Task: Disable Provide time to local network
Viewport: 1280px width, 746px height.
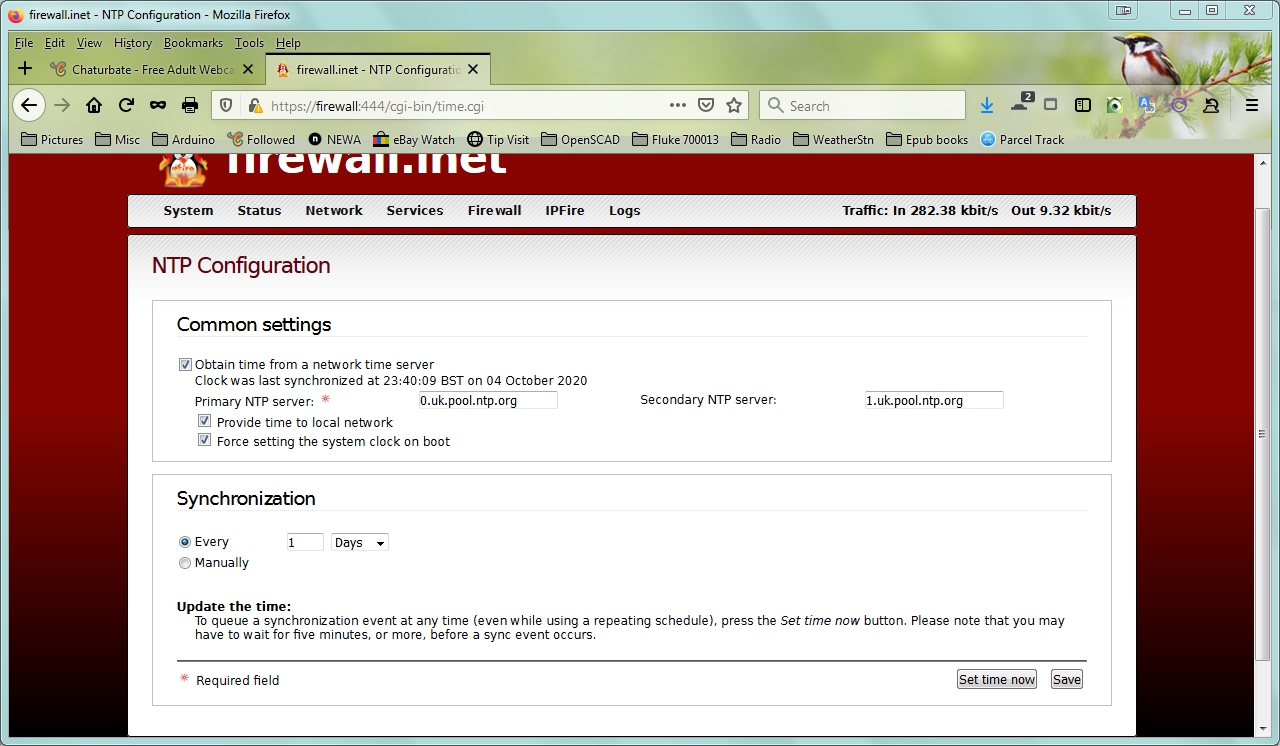Action: pos(205,421)
